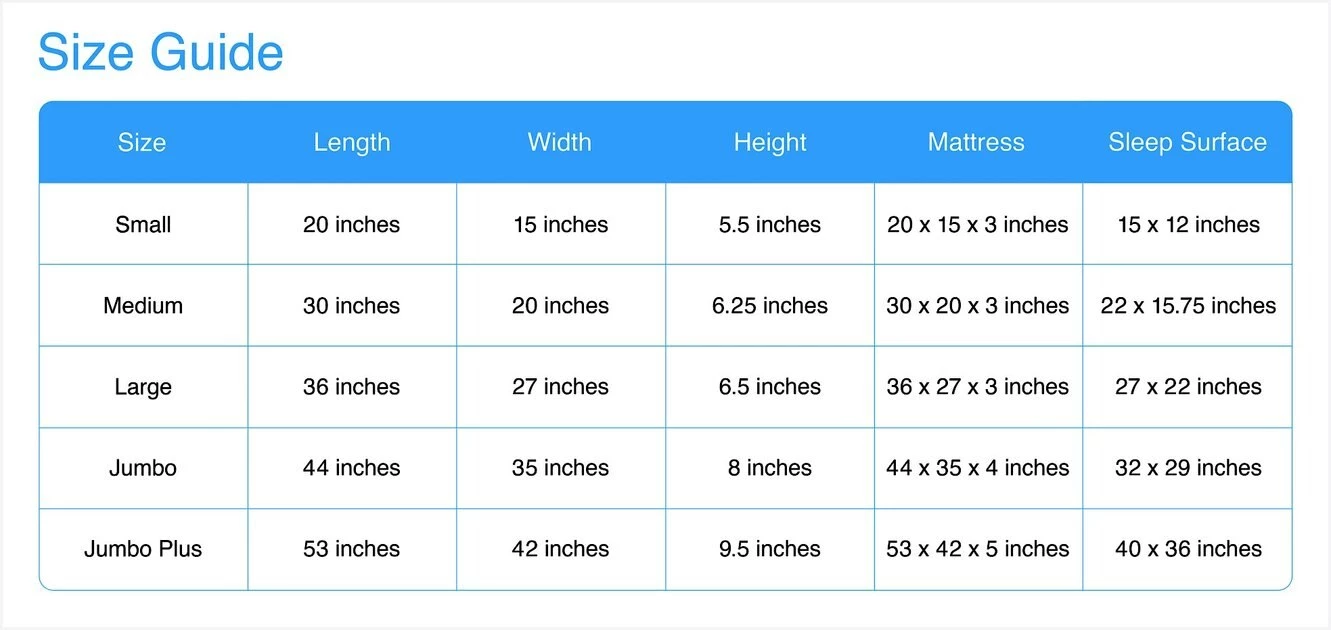Click the Size column header

tap(142, 142)
